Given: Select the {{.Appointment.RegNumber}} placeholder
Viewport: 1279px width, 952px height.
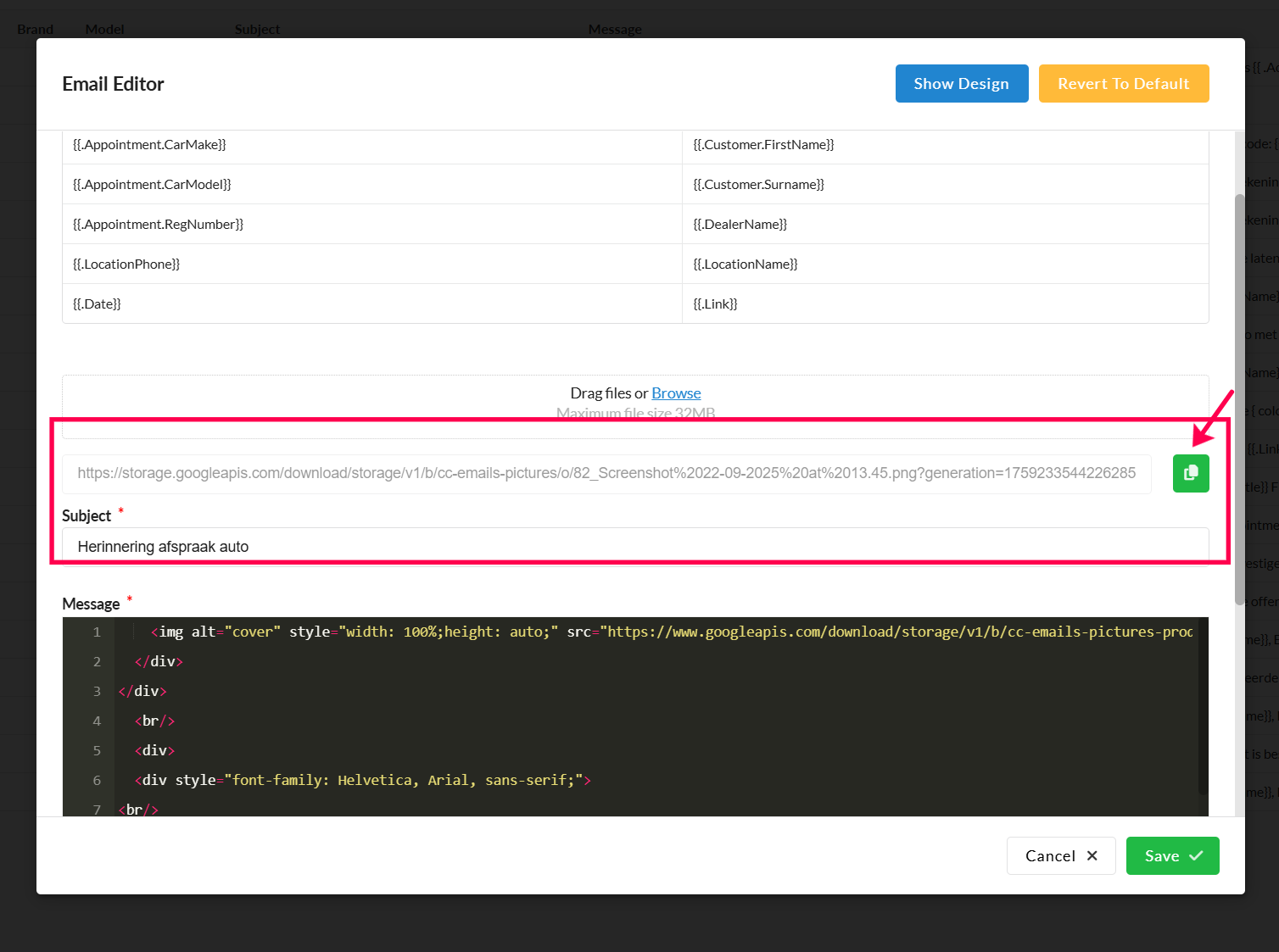Looking at the screenshot, I should 159,225.
